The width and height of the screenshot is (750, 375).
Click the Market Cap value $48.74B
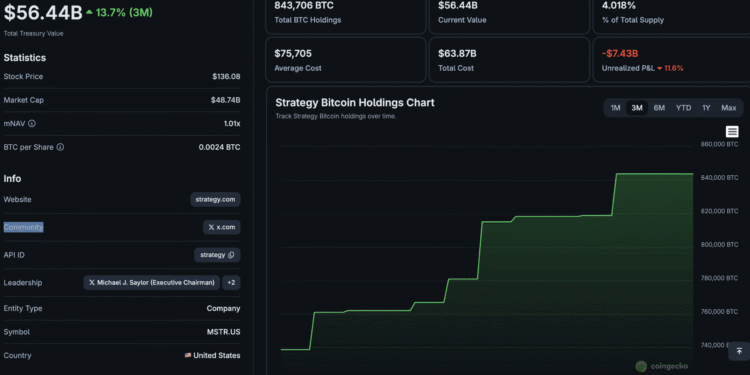point(225,100)
